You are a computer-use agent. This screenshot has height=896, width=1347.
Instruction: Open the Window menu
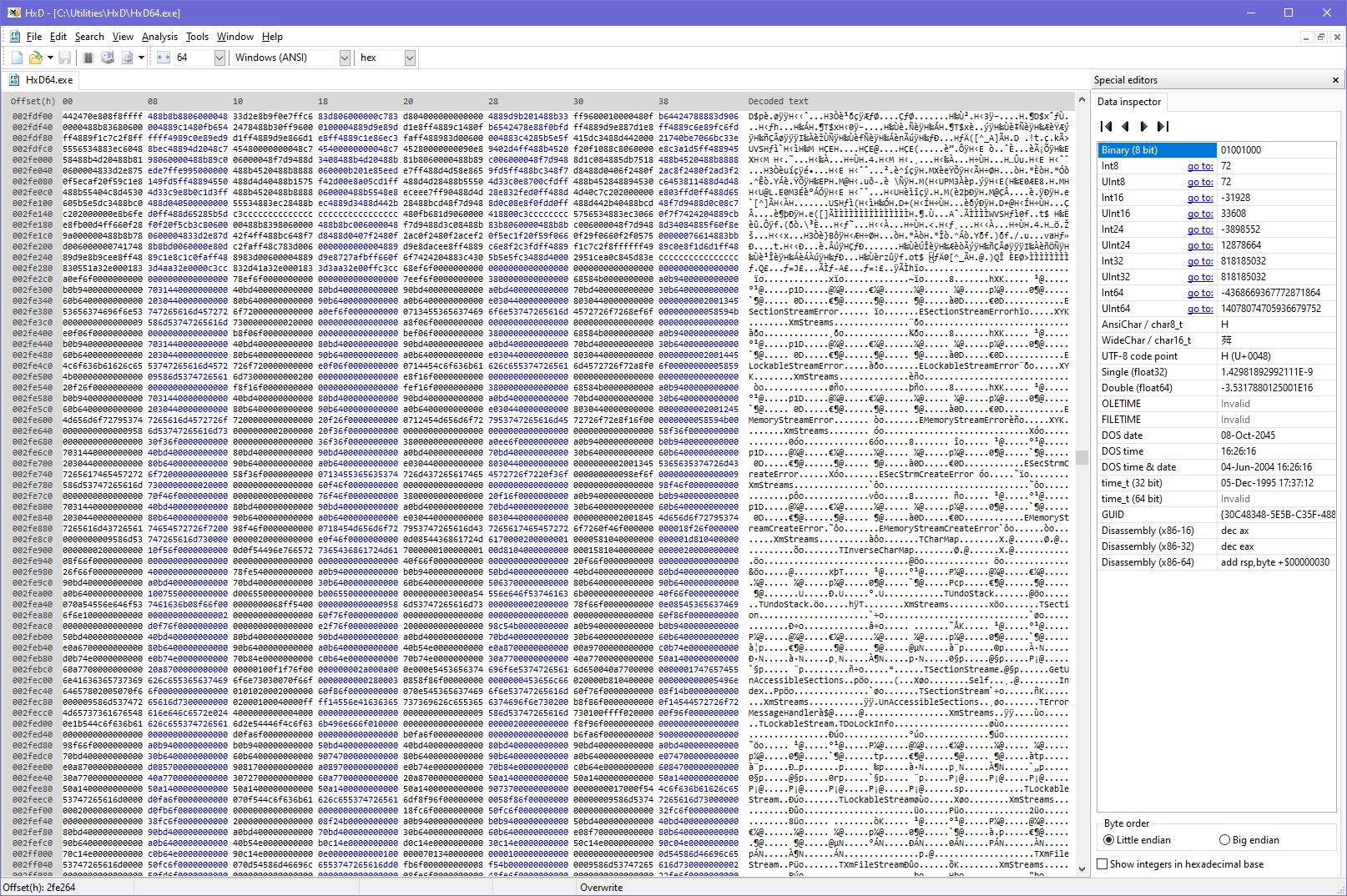[x=235, y=37]
